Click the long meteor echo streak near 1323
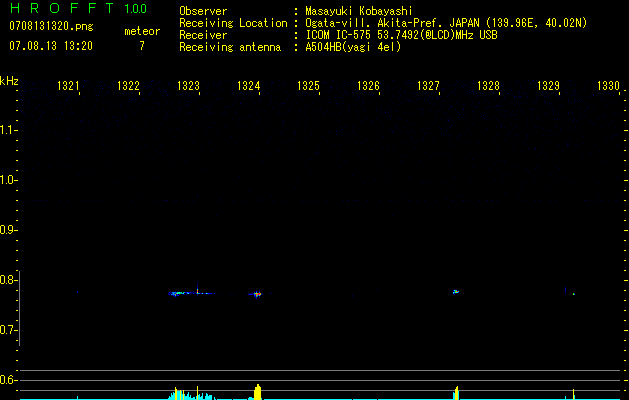The width and height of the screenshot is (629, 400). pyautogui.click(x=191, y=293)
